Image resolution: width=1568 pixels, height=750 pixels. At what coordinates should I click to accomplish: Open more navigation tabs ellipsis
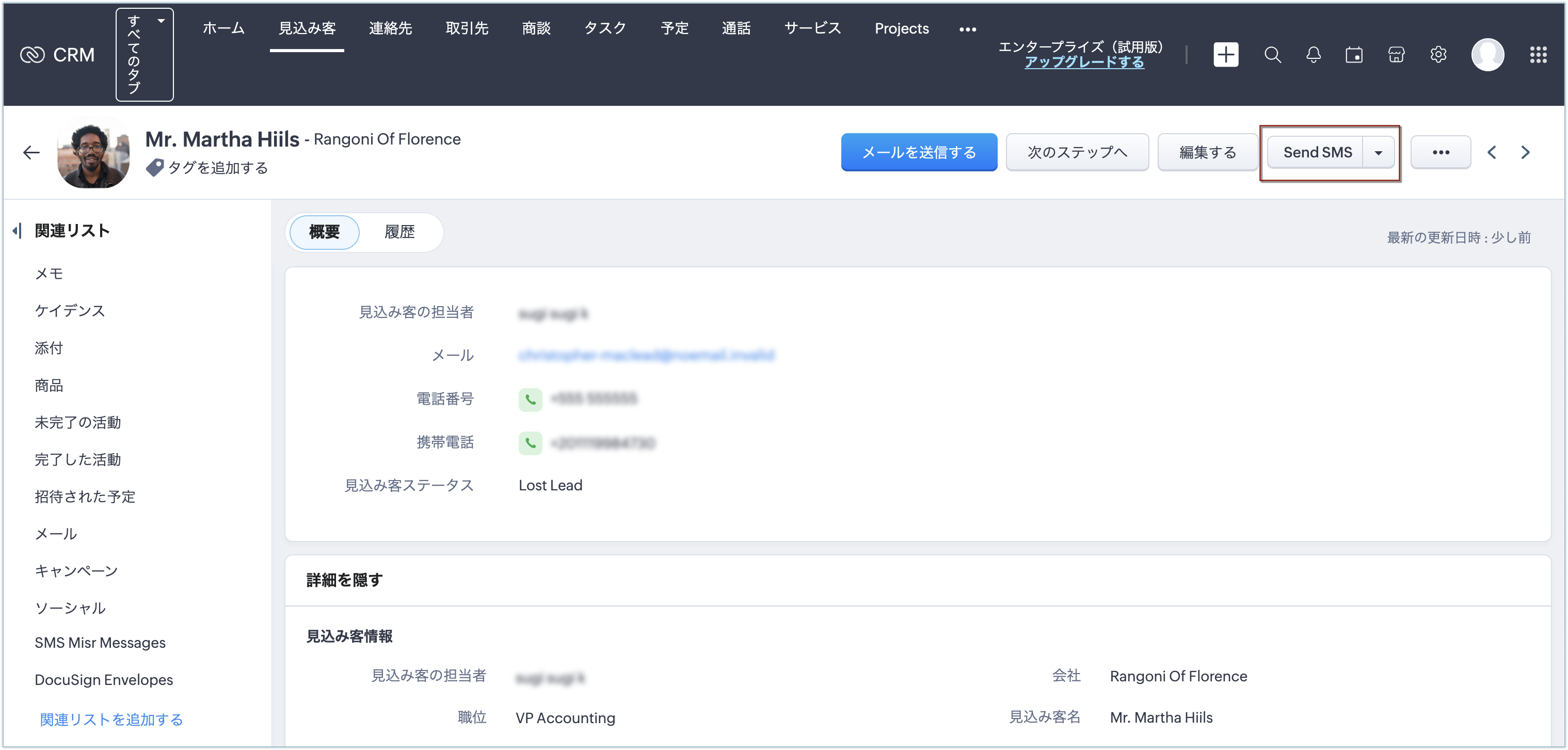[968, 29]
